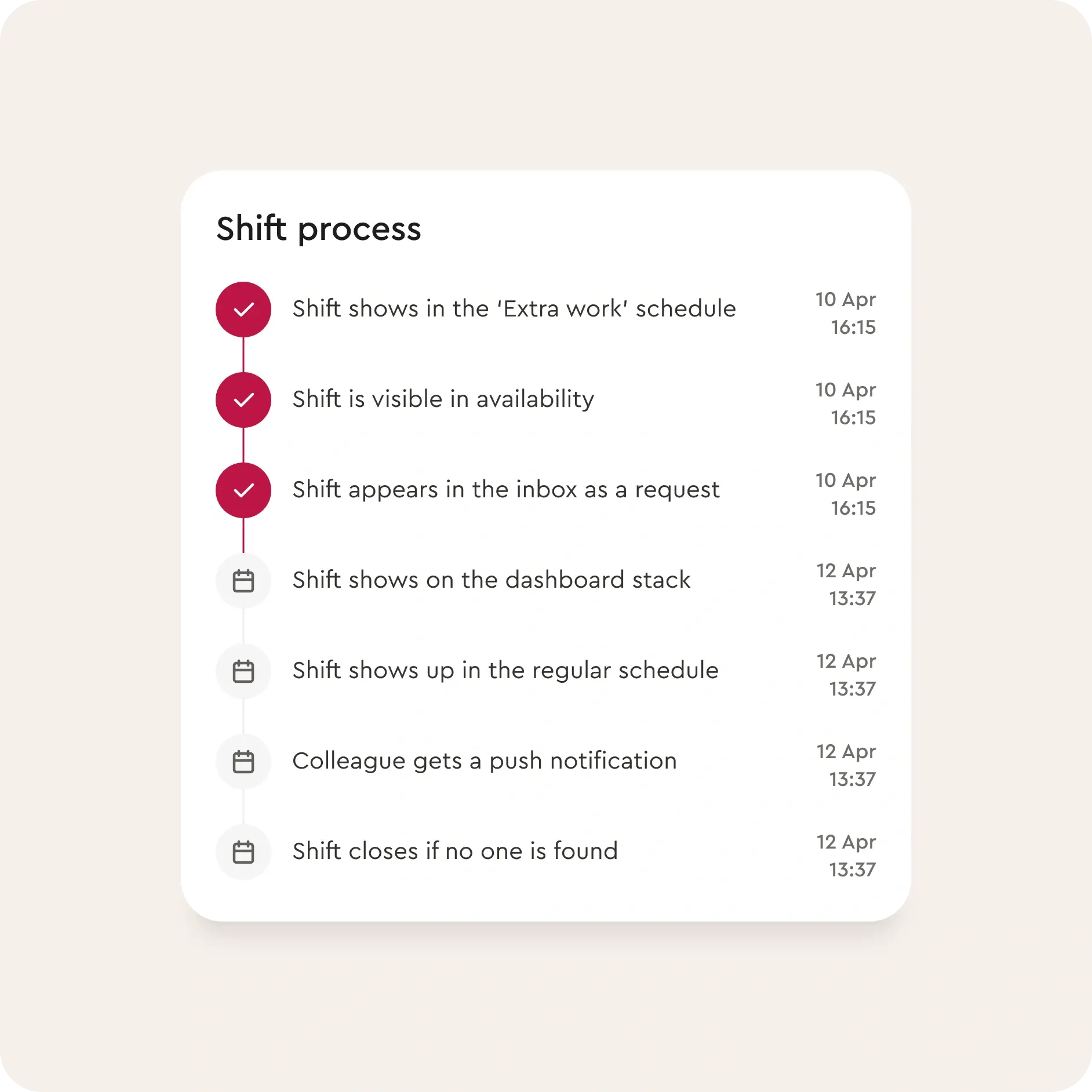Click calendar icon beside push notification step
The width and height of the screenshot is (1092, 1092).
pos(243,762)
